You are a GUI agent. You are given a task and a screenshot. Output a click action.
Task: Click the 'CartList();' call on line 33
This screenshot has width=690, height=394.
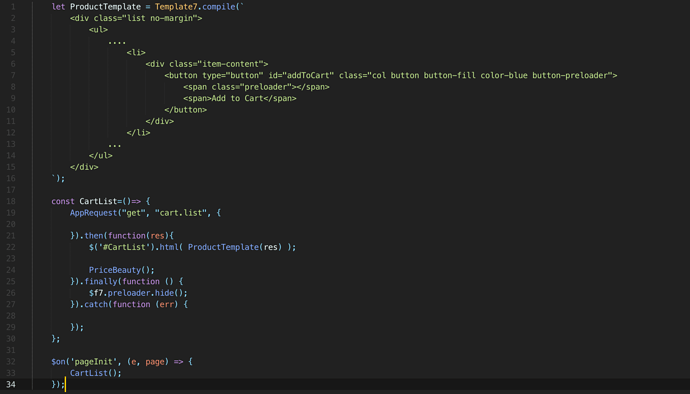pyautogui.click(x=95, y=373)
